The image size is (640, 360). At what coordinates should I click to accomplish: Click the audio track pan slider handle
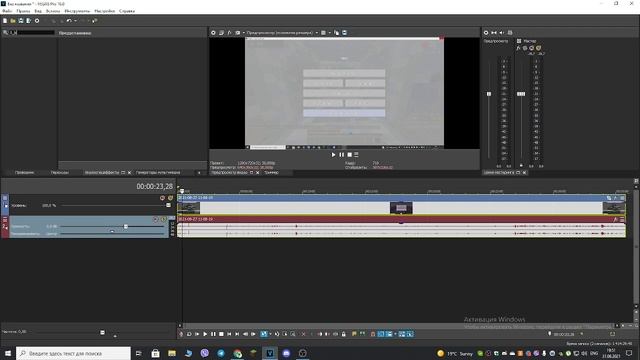[112, 231]
